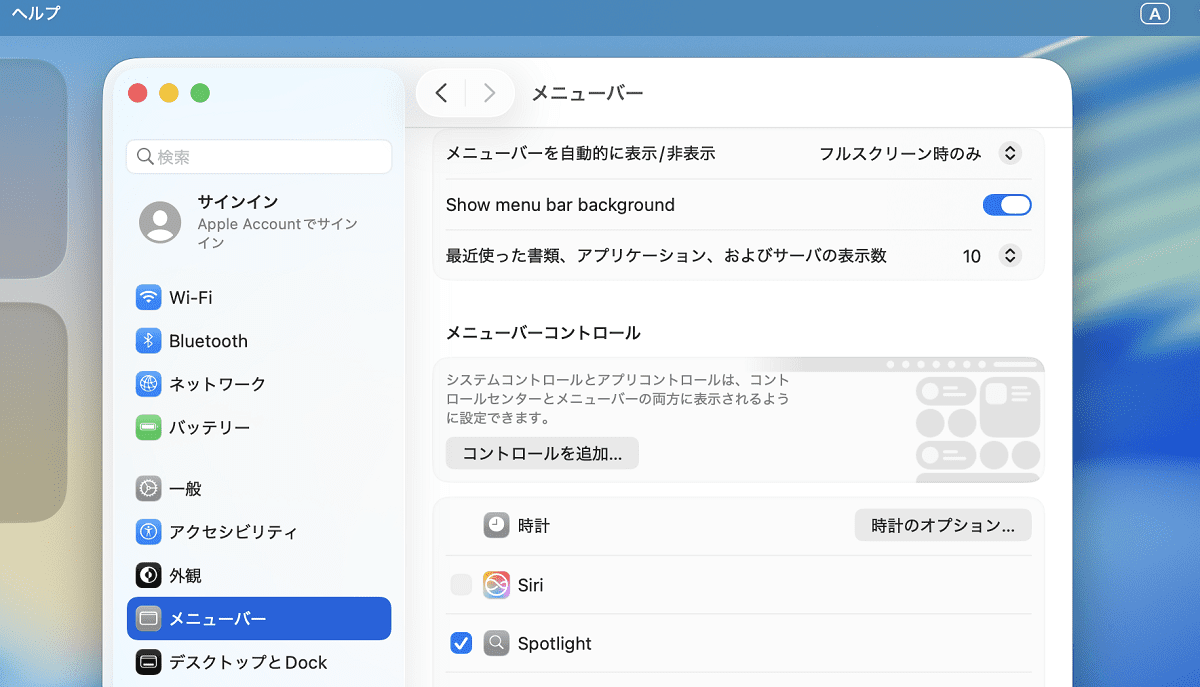Go forward with the right chevron
This screenshot has height=687, width=1200.
[x=489, y=93]
